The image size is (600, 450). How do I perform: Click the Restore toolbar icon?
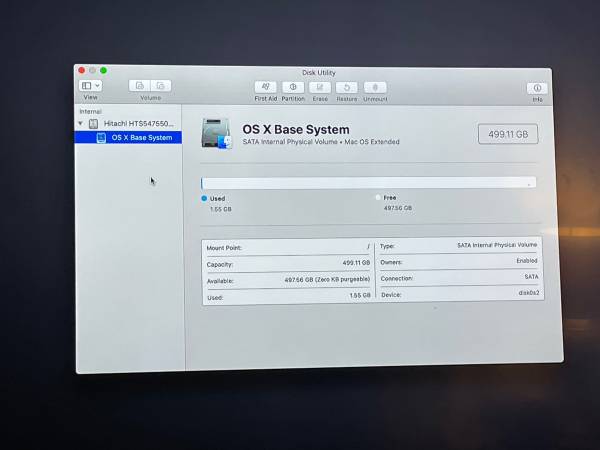point(347,88)
